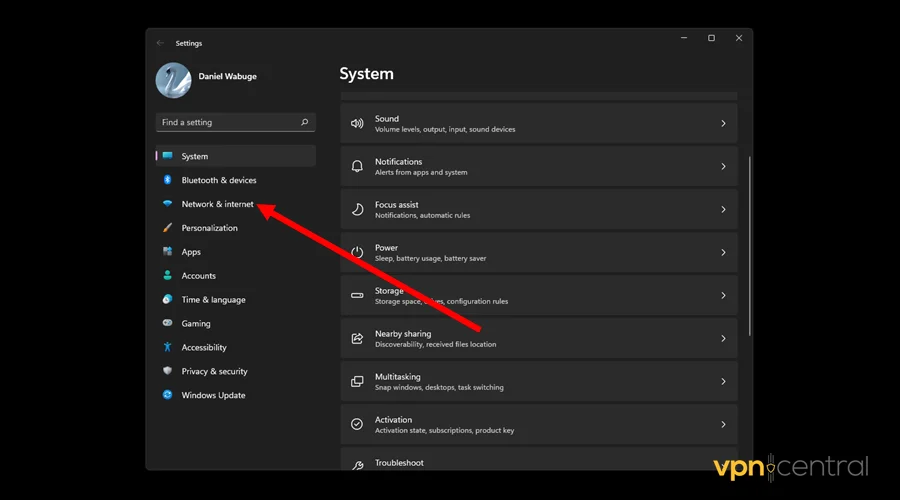
Task: Open Windows Update label
Action: 214,395
